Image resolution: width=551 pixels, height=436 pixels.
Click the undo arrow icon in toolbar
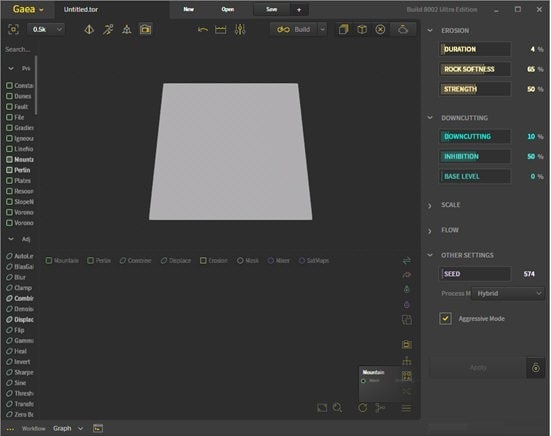pyautogui.click(x=203, y=30)
